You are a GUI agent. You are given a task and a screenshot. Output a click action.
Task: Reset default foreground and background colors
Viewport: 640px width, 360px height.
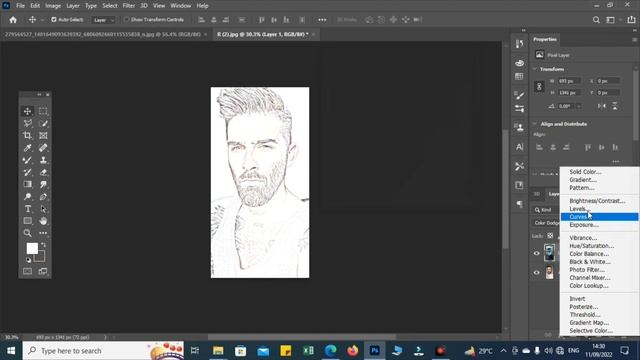28,260
